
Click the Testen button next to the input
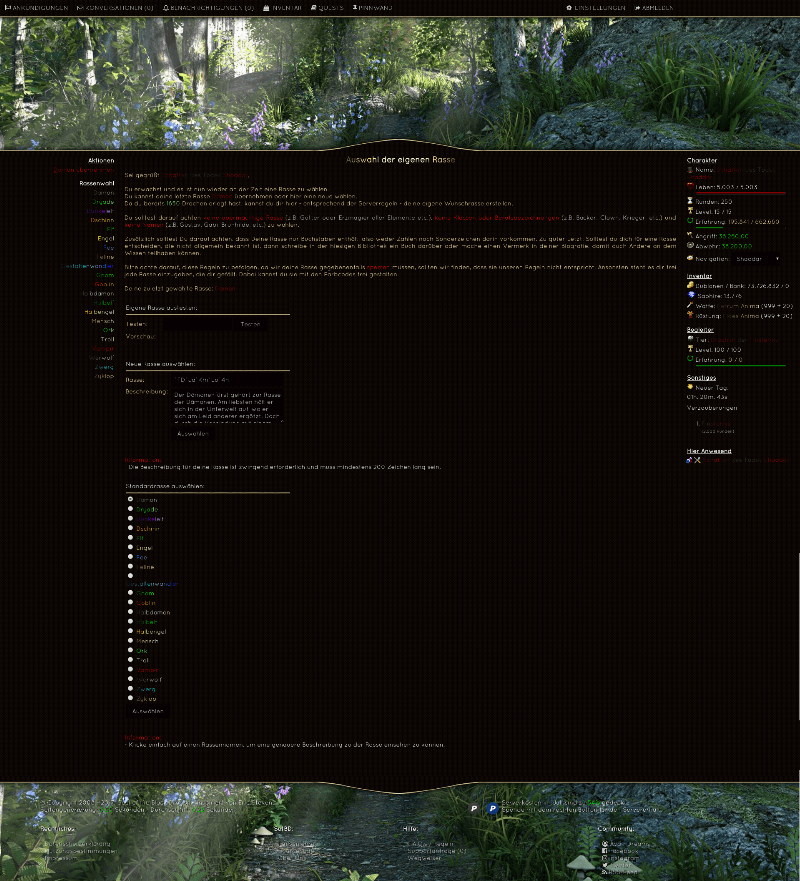250,323
